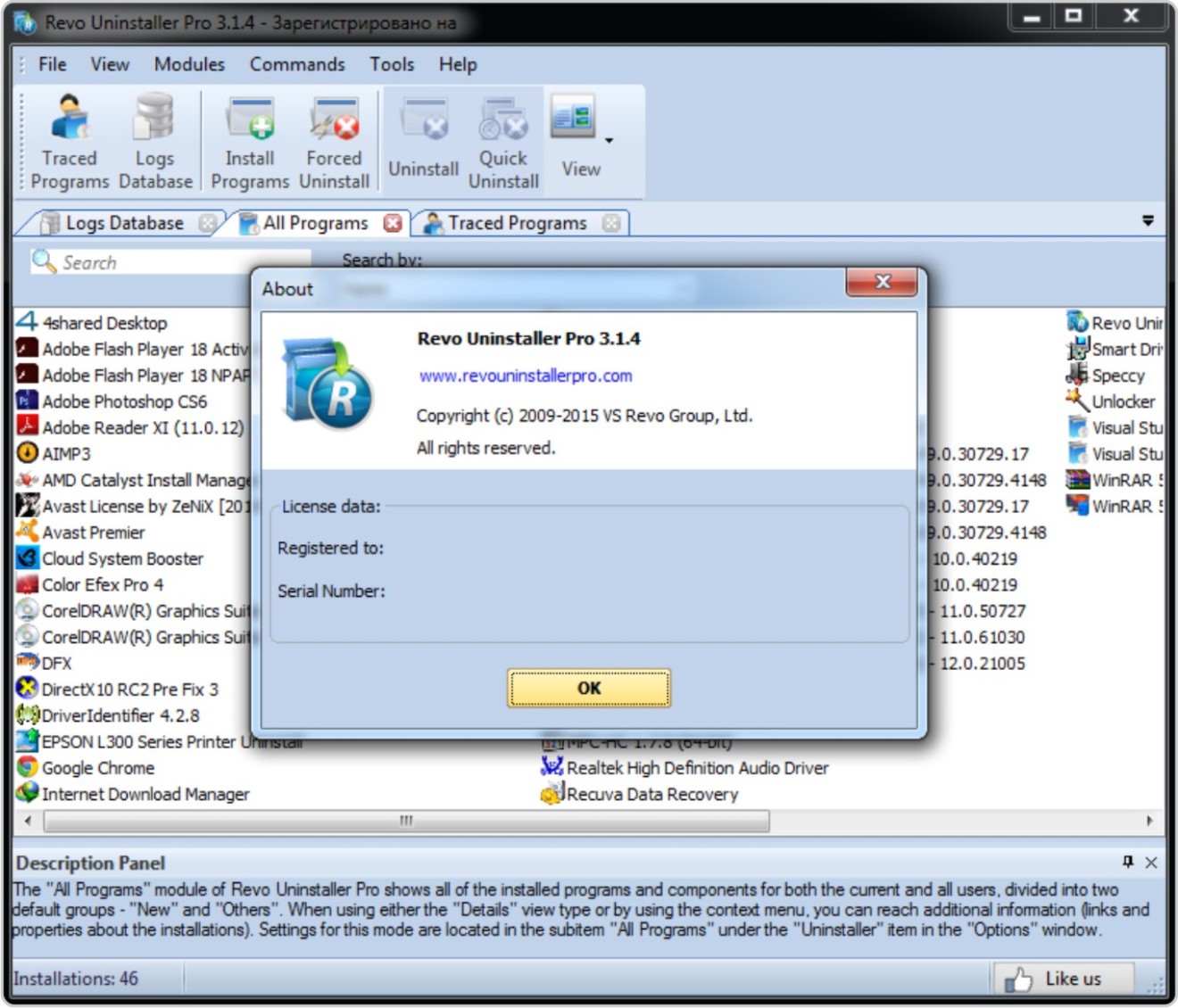Open the Modules menu
This screenshot has height=1008, width=1178.
[189, 64]
